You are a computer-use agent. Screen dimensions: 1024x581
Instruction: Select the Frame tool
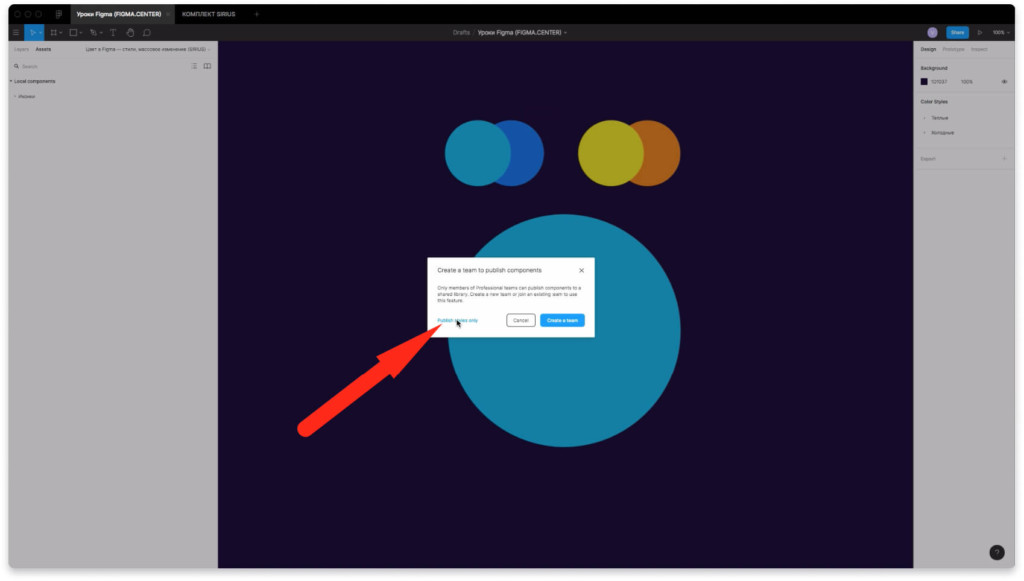point(54,32)
